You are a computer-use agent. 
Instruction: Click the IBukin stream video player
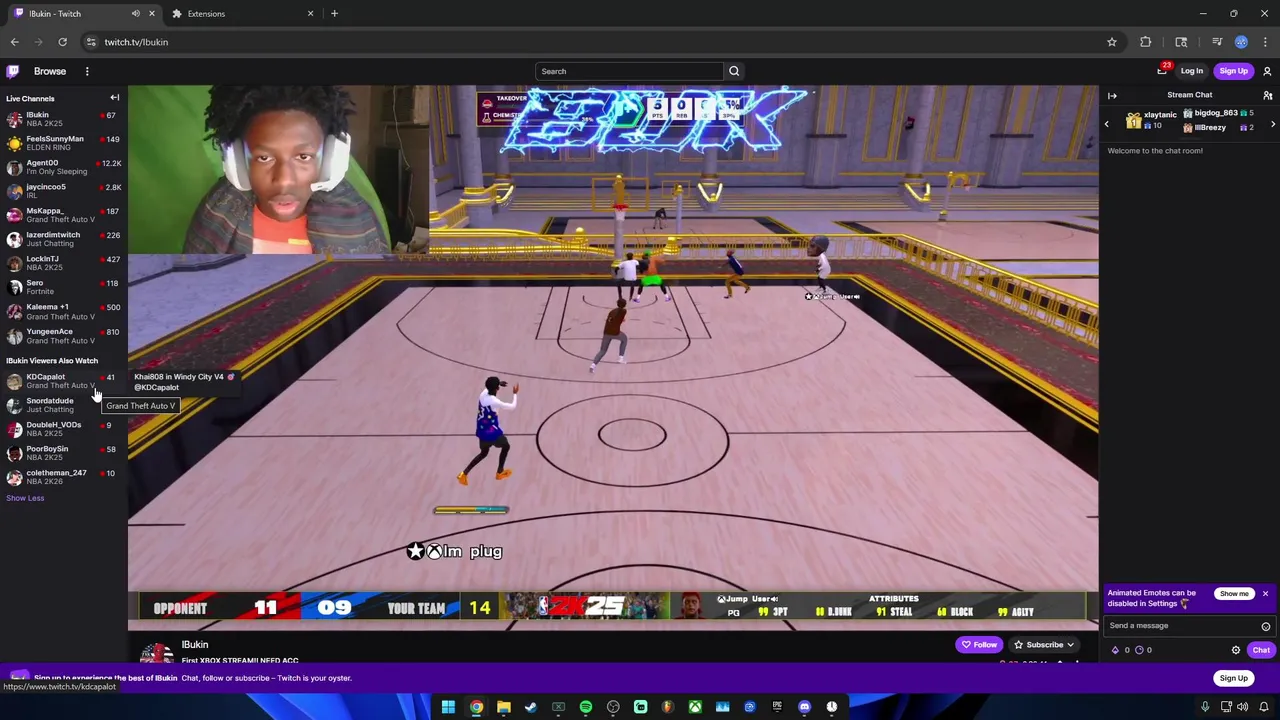pyautogui.click(x=613, y=358)
